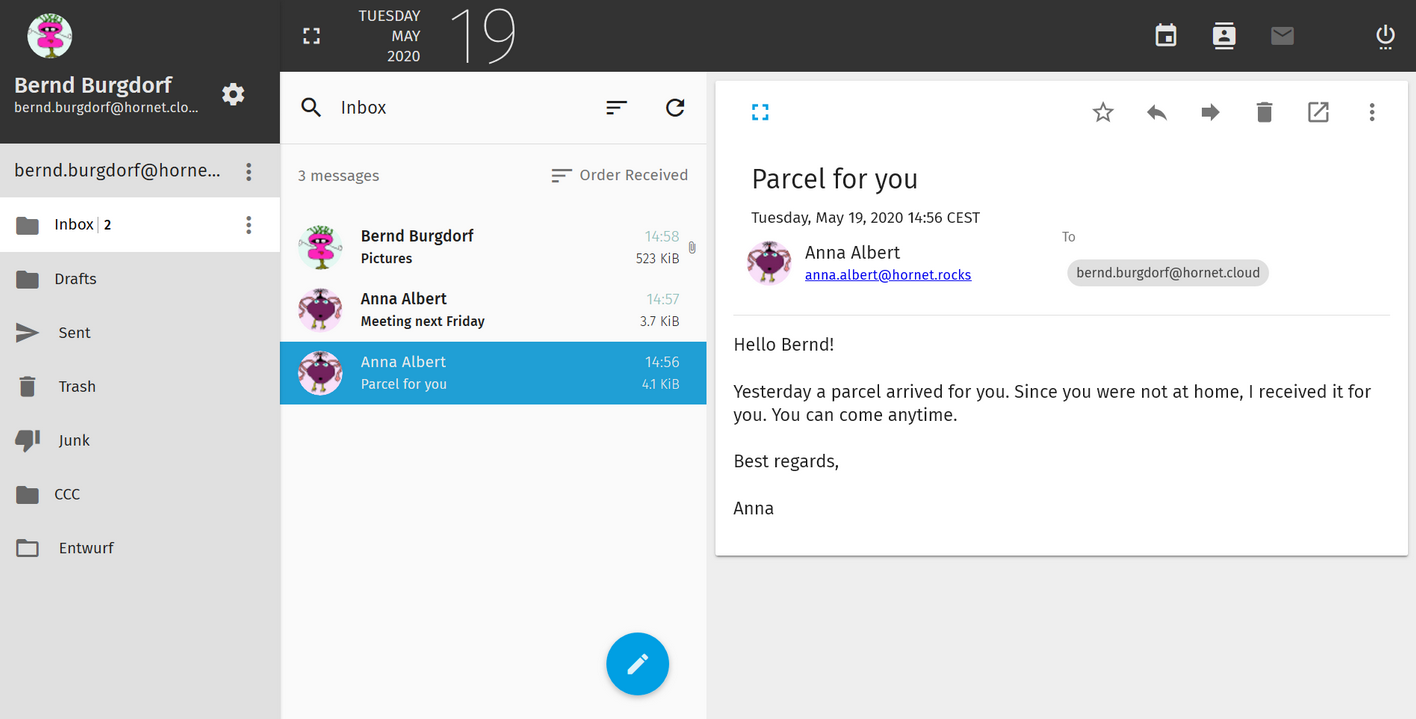Open preferences gear icon

coord(233,94)
